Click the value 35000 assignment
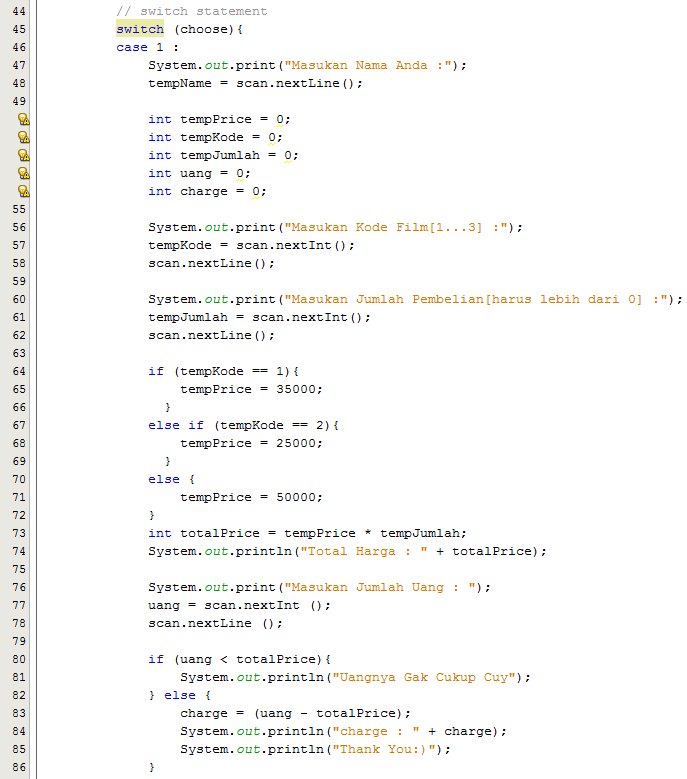This screenshot has height=779, width=687. (x=251, y=390)
